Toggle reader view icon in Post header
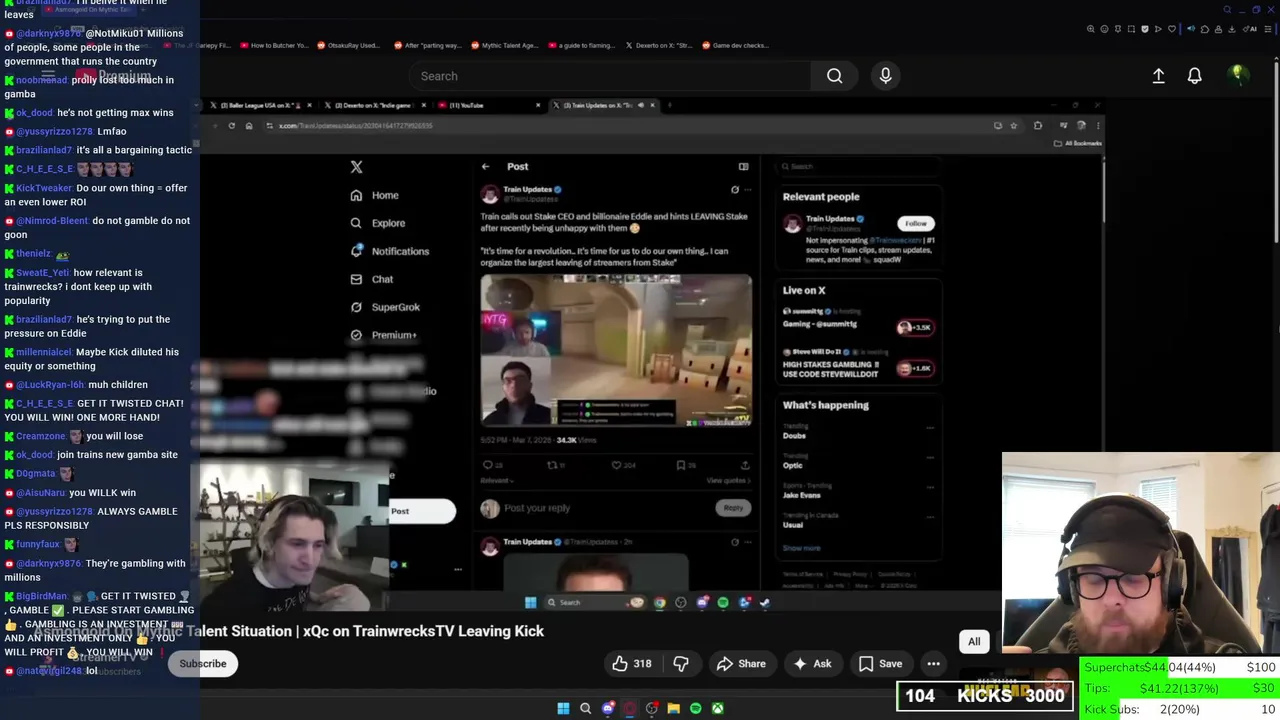 (x=743, y=167)
